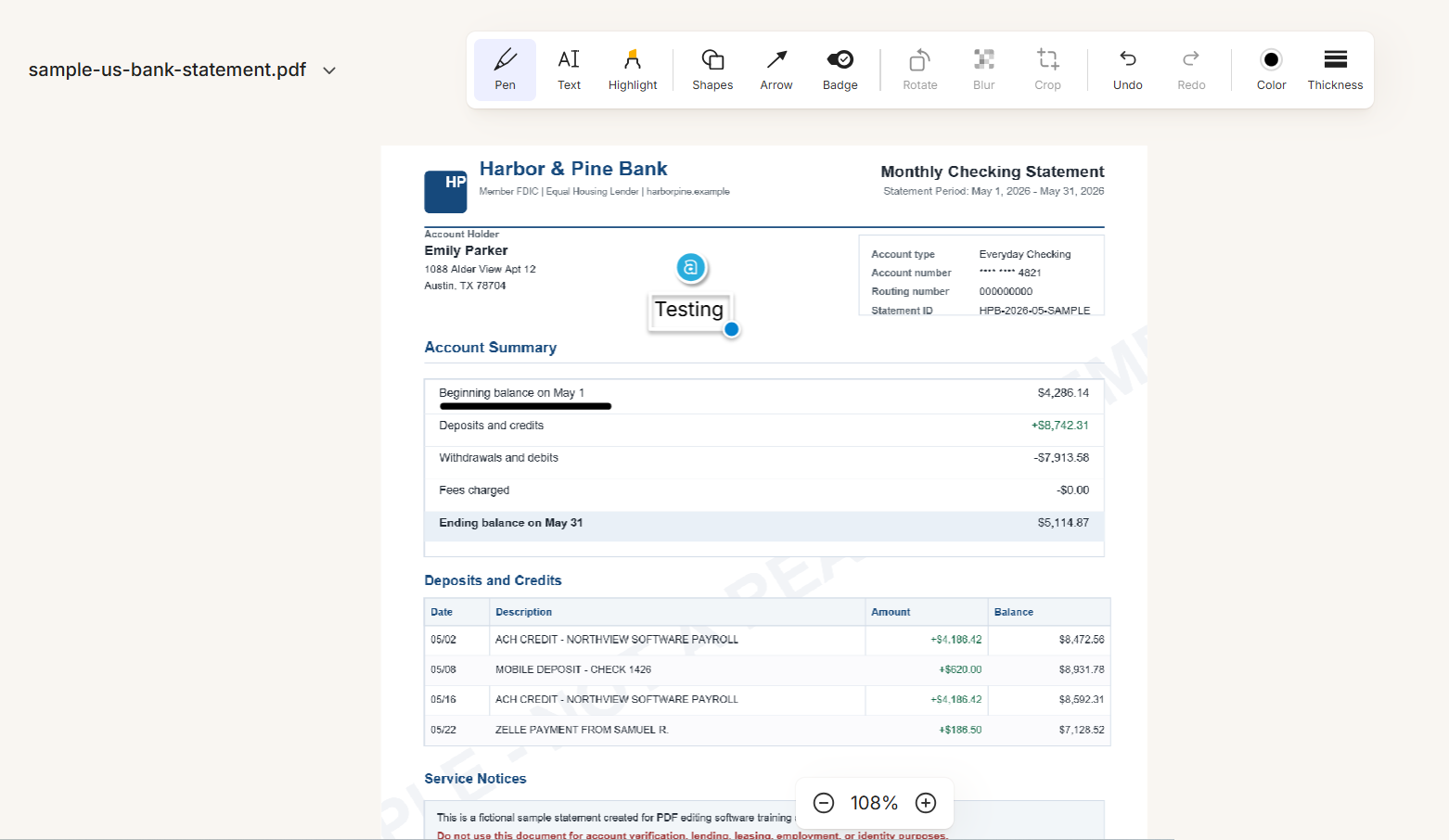Click the black pen stroke under Beginning balance

(525, 406)
